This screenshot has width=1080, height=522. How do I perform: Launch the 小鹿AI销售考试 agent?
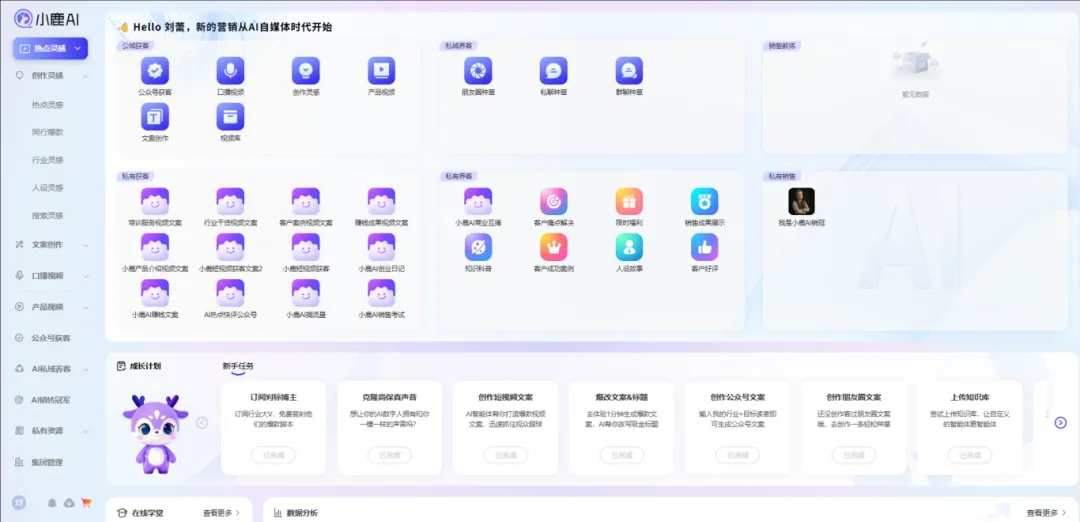[381, 293]
